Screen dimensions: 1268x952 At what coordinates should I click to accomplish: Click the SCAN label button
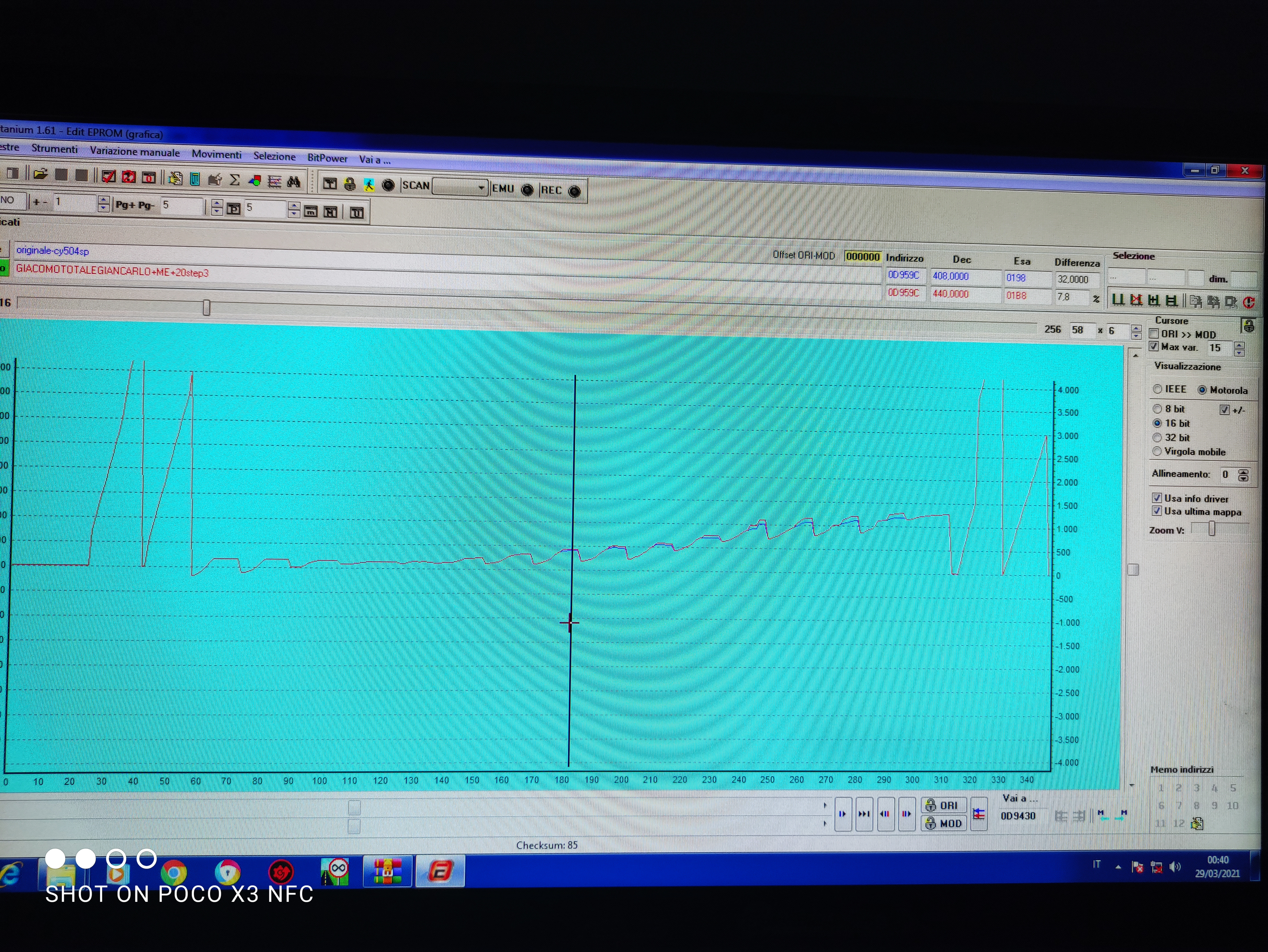click(x=416, y=185)
